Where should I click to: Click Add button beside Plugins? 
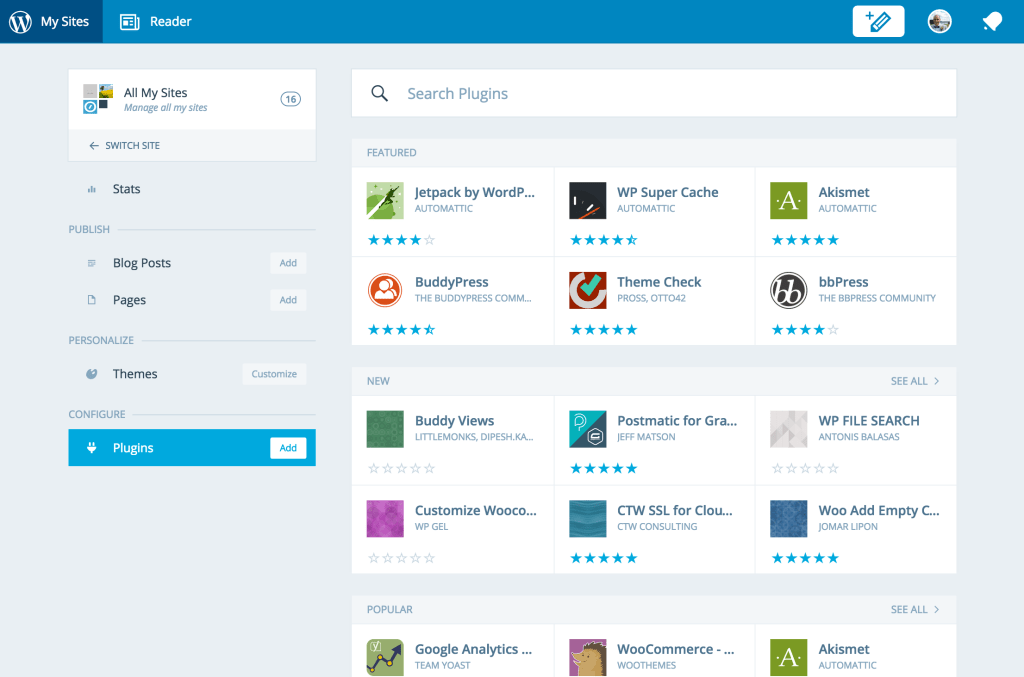(288, 448)
